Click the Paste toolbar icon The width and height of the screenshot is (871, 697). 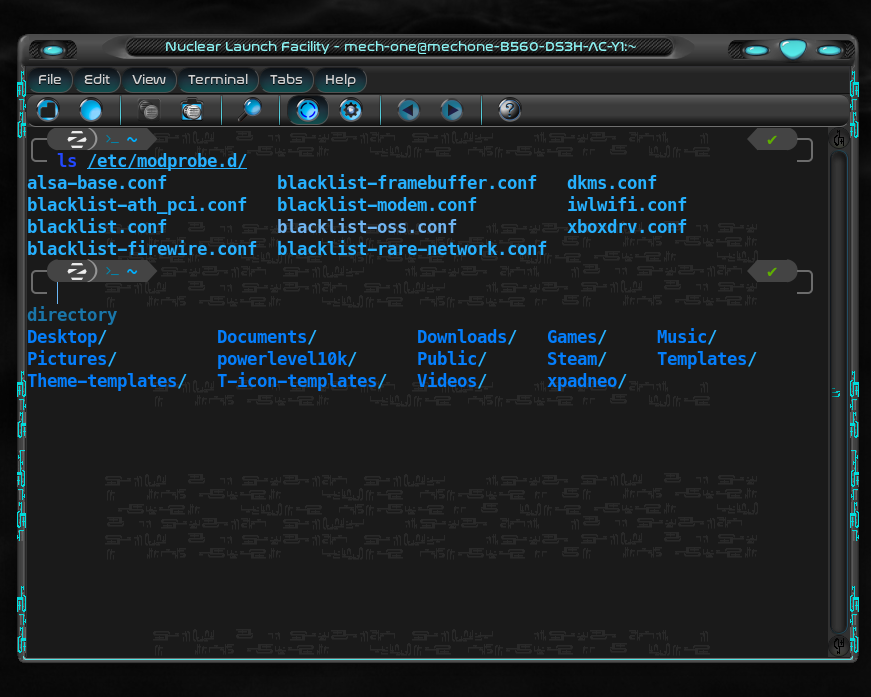pos(191,110)
